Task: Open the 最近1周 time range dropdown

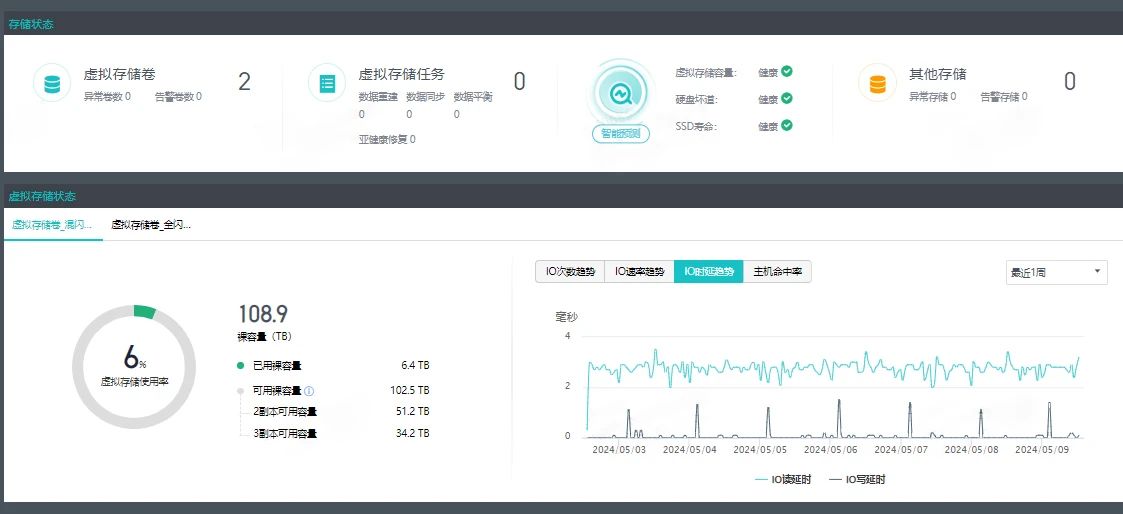Action: pos(1056,272)
